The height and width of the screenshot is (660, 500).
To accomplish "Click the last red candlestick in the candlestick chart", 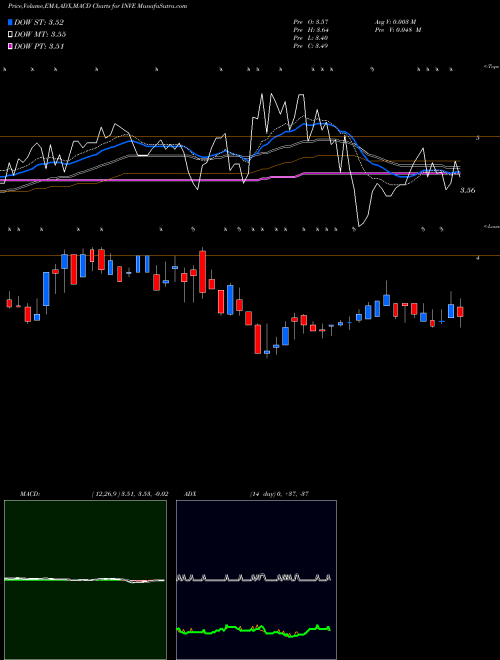I will tap(460, 312).
